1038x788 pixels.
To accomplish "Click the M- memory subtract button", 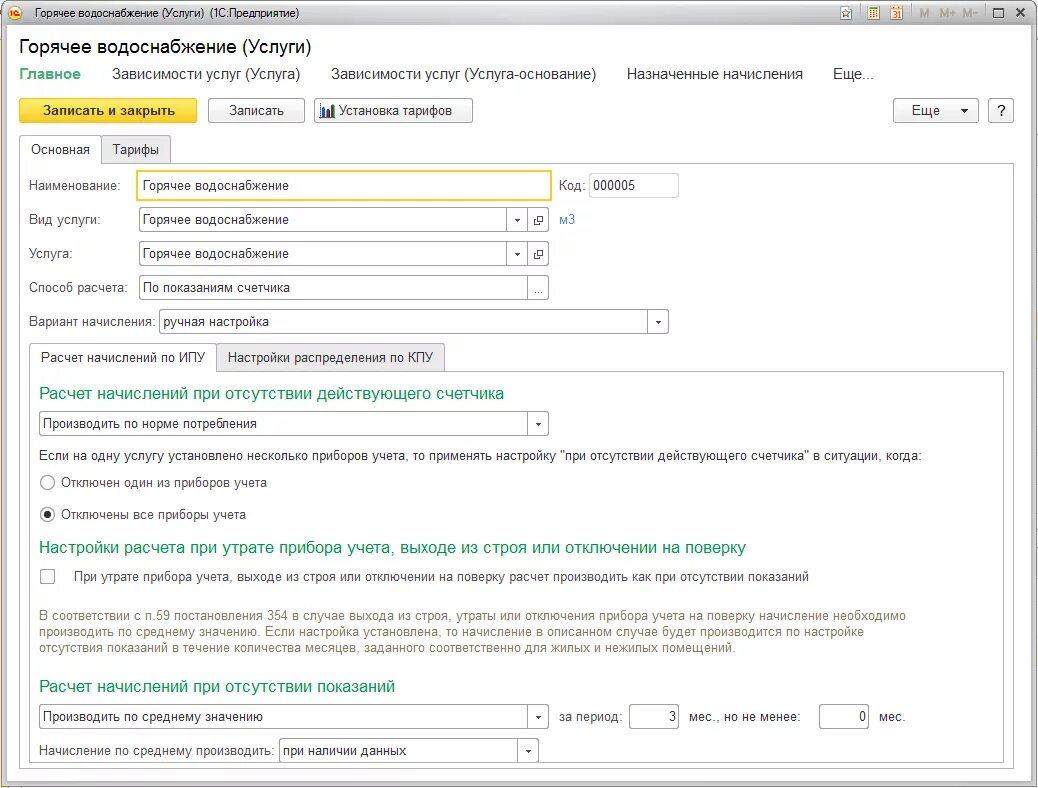I will [x=970, y=13].
